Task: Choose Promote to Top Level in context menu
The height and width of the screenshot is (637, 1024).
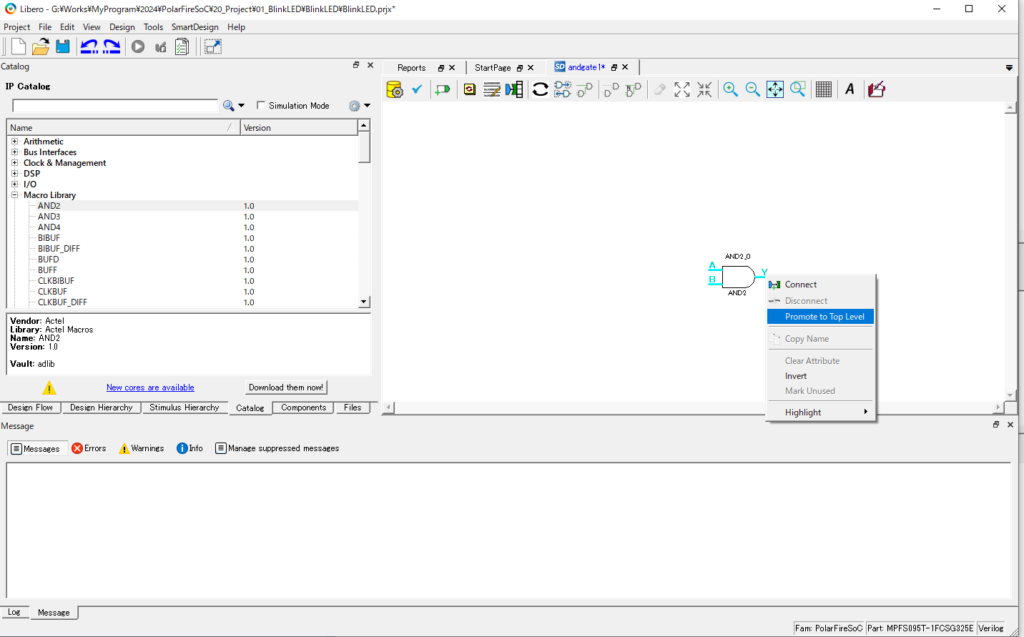Action: click(x=824, y=316)
